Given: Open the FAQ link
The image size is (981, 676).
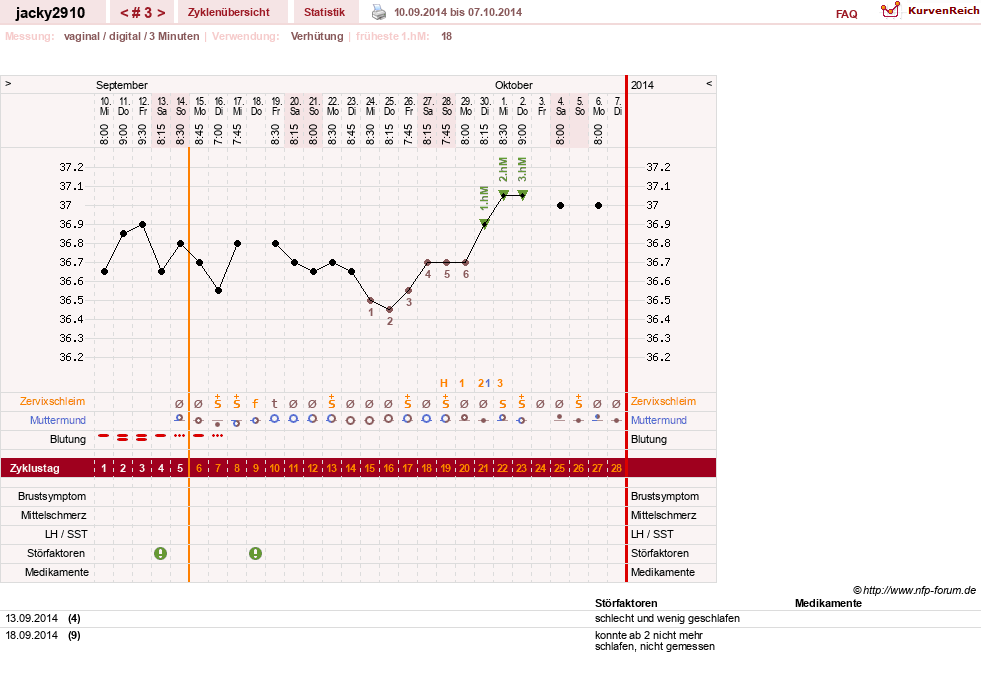Looking at the screenshot, I should [x=846, y=14].
